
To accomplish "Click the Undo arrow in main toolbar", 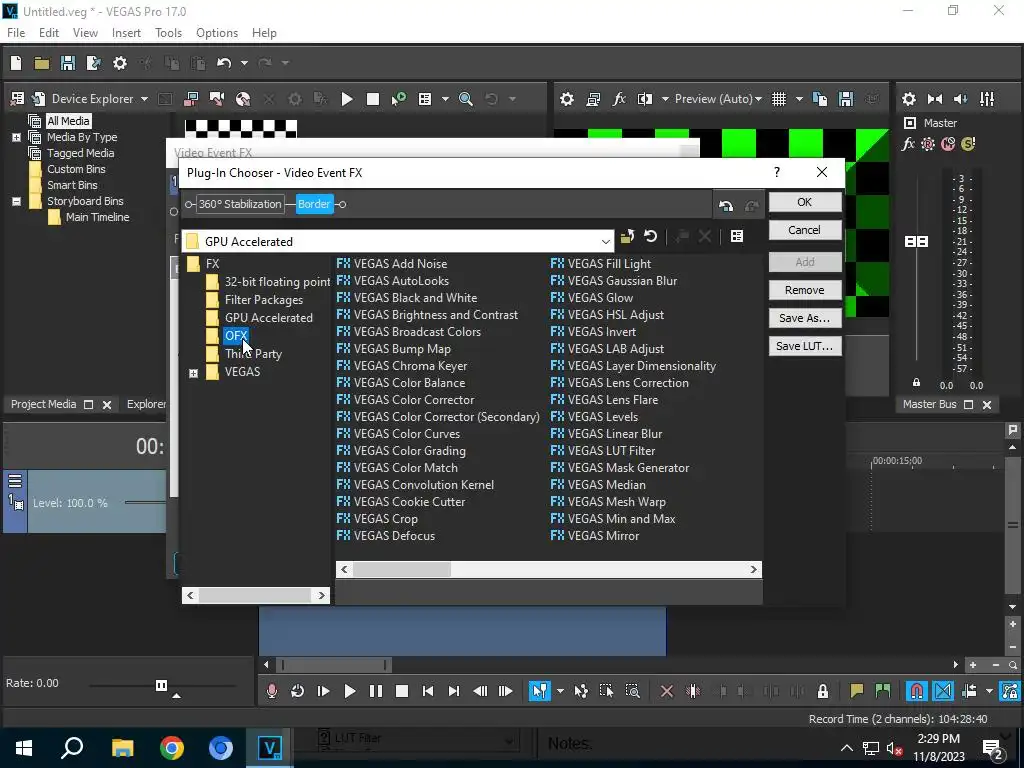I will pos(224,63).
